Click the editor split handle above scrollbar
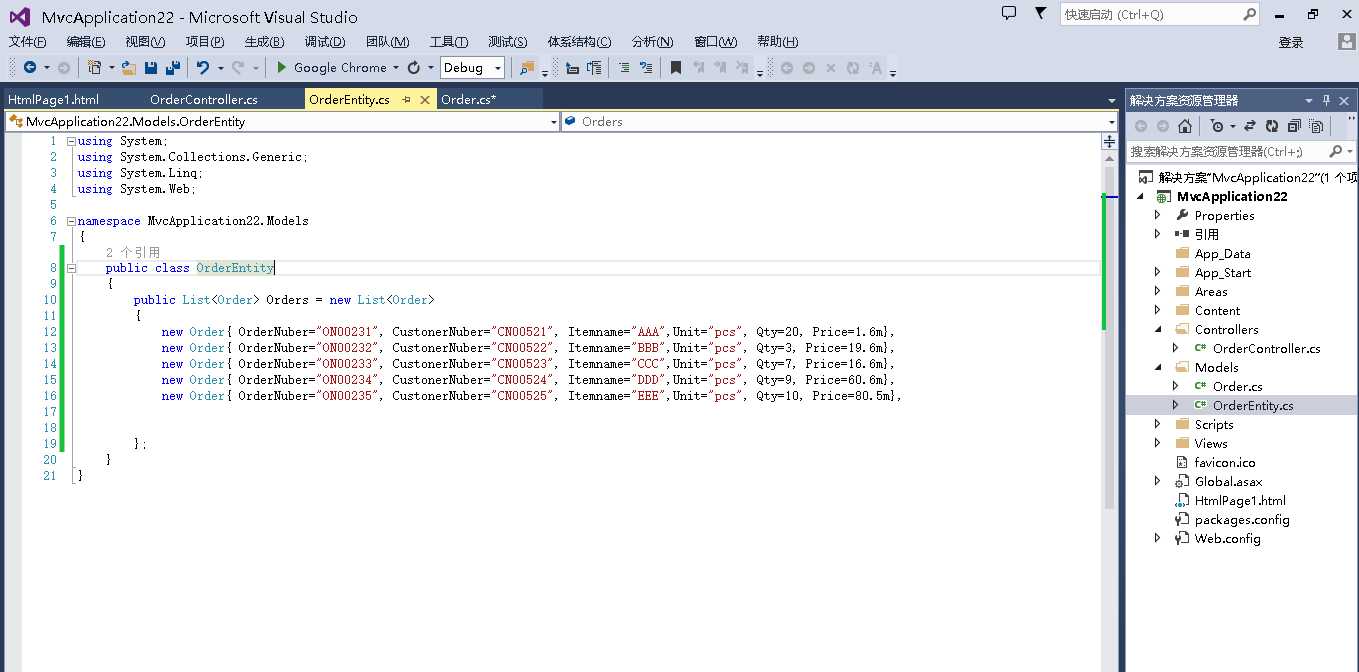Image resolution: width=1359 pixels, height=672 pixels. 1110,142
